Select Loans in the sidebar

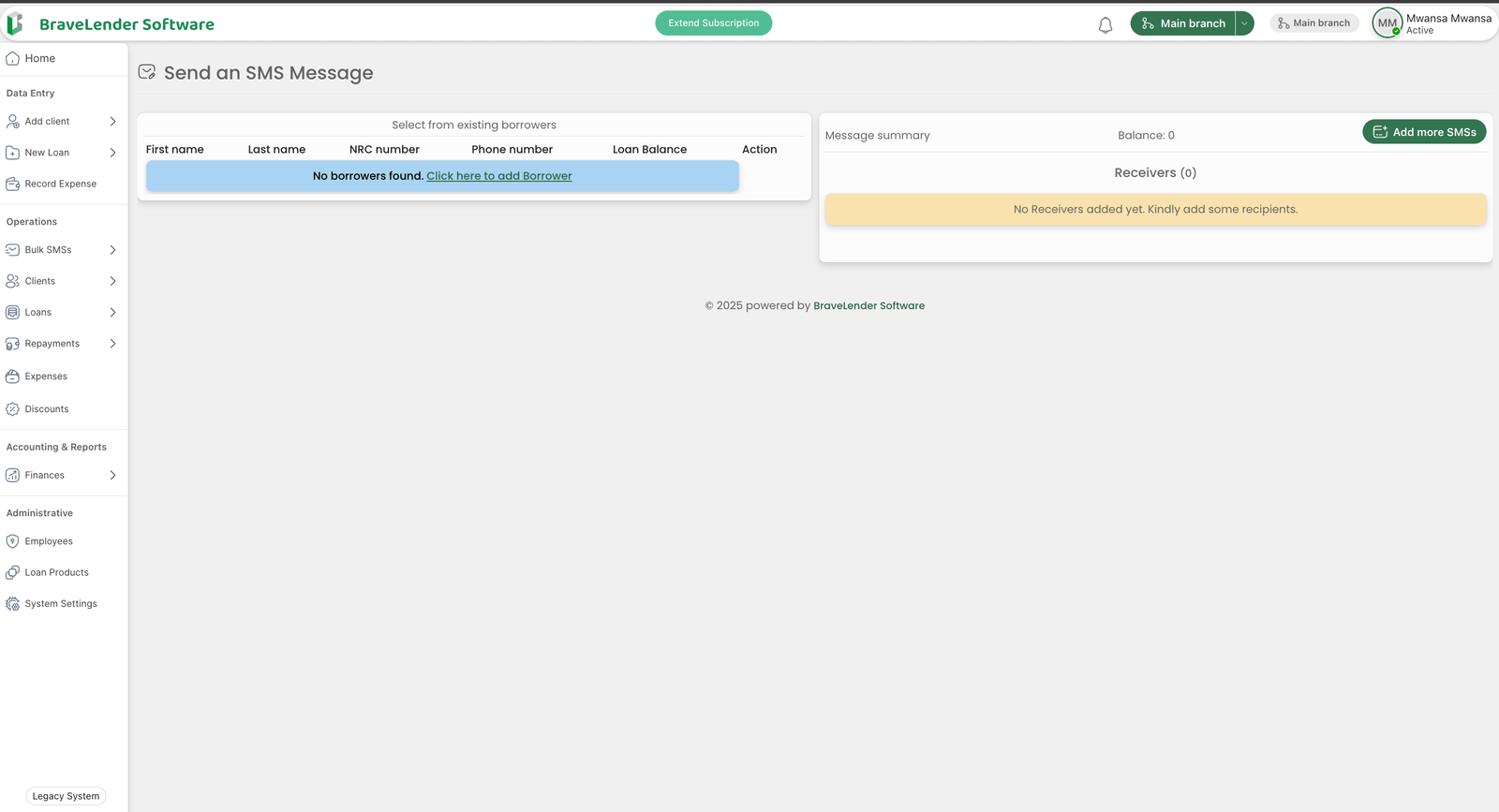point(38,313)
